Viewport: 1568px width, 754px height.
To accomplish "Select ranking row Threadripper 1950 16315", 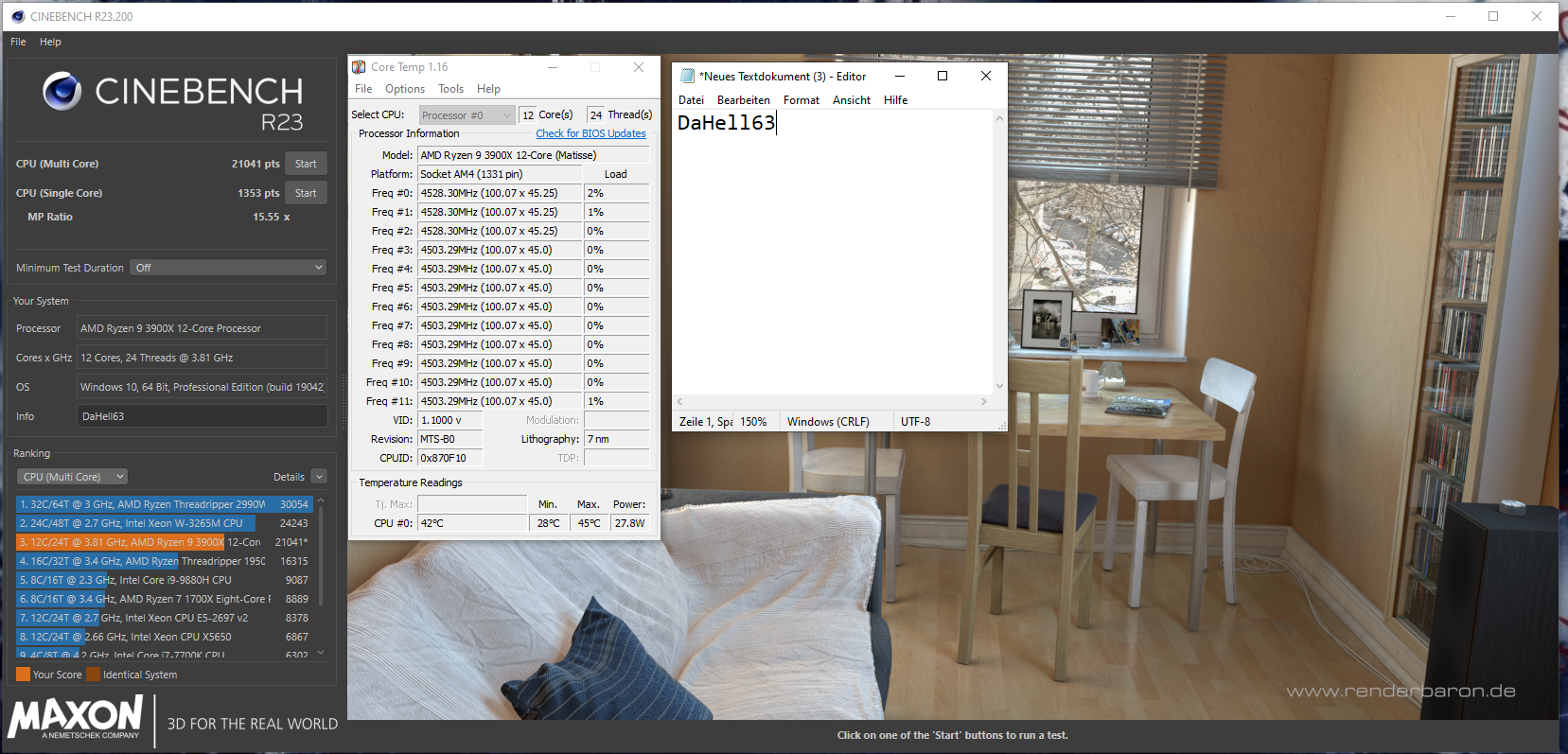I will pyautogui.click(x=164, y=561).
